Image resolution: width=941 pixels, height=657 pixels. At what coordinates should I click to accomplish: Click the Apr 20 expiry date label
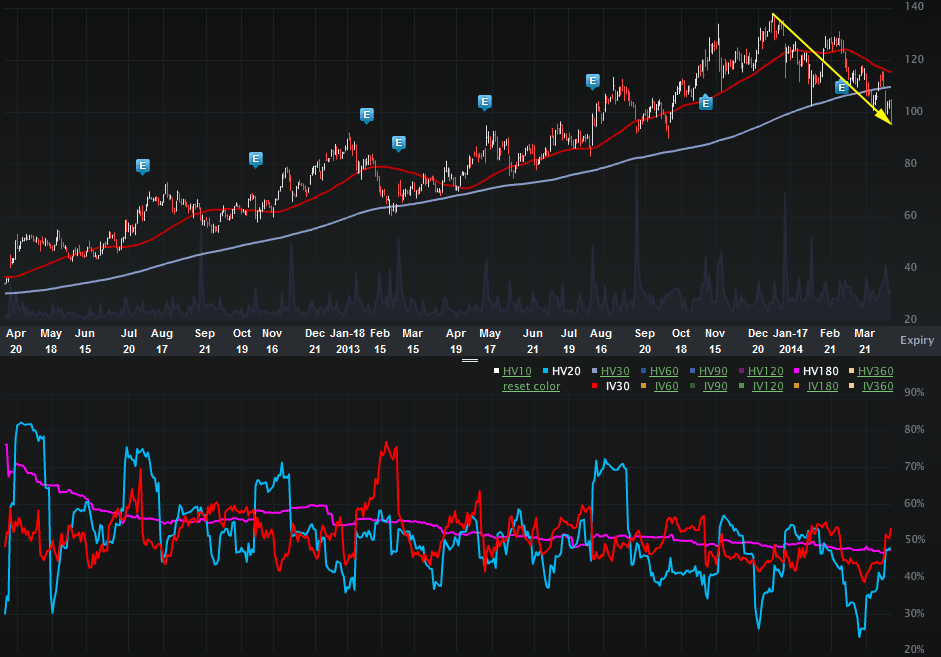pyautogui.click(x=16, y=341)
